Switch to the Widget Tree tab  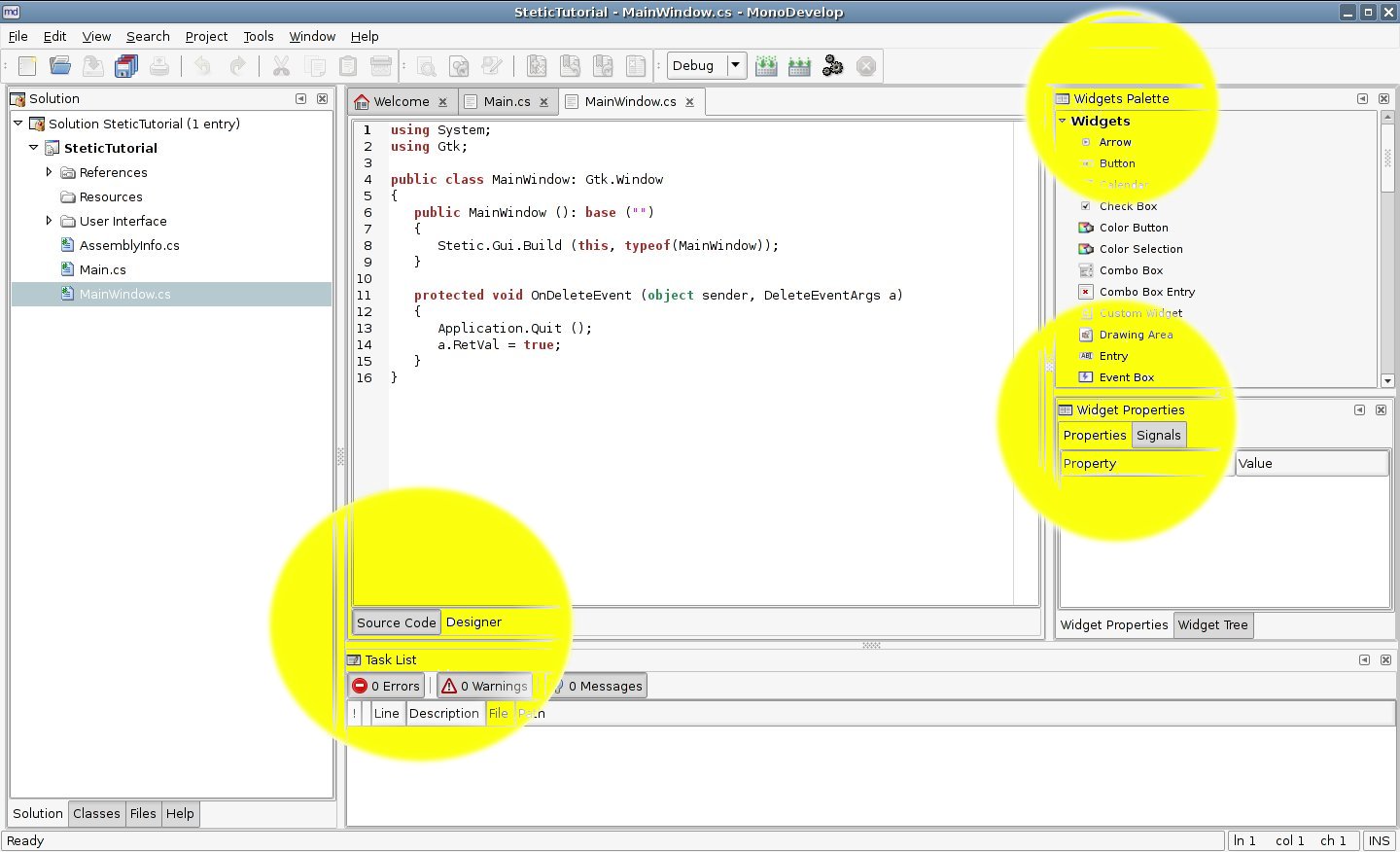point(1213,625)
